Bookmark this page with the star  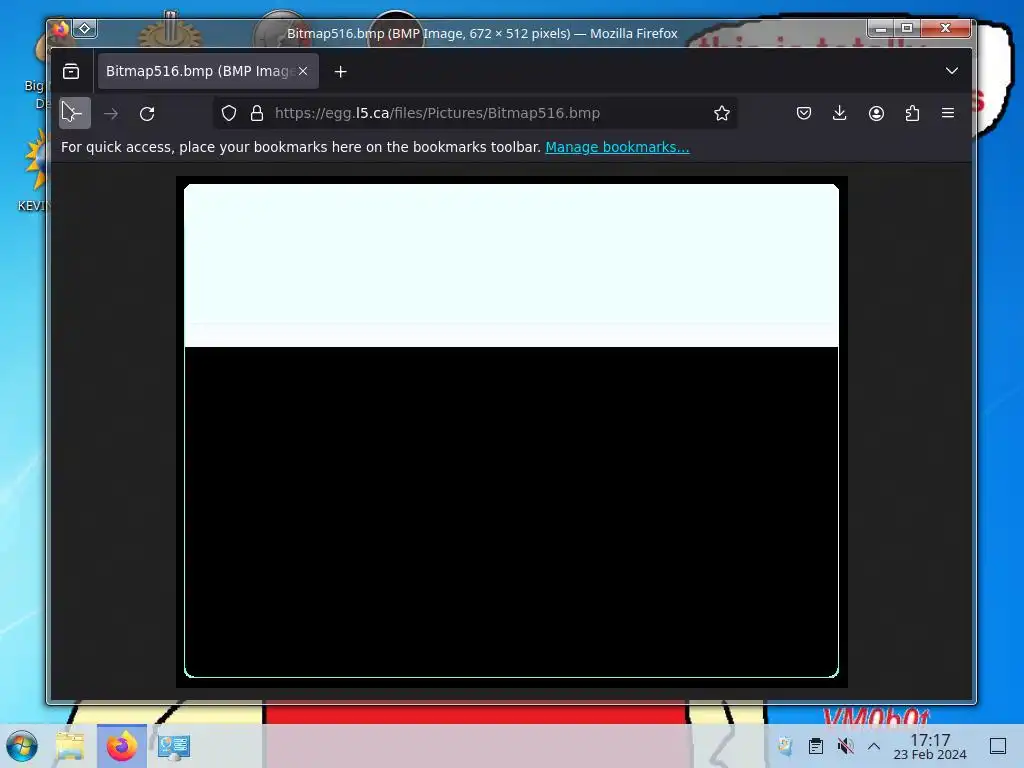click(x=722, y=113)
